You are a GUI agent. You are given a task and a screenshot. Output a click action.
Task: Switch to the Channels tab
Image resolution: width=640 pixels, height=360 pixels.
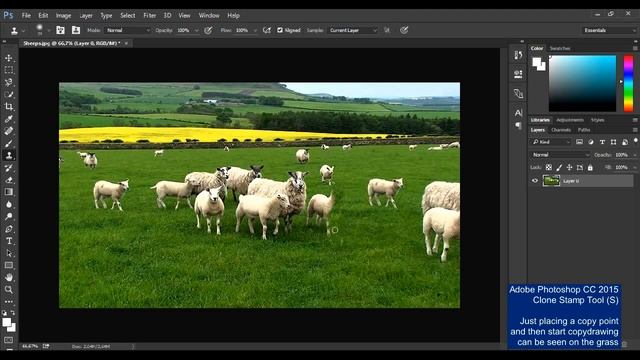point(561,130)
